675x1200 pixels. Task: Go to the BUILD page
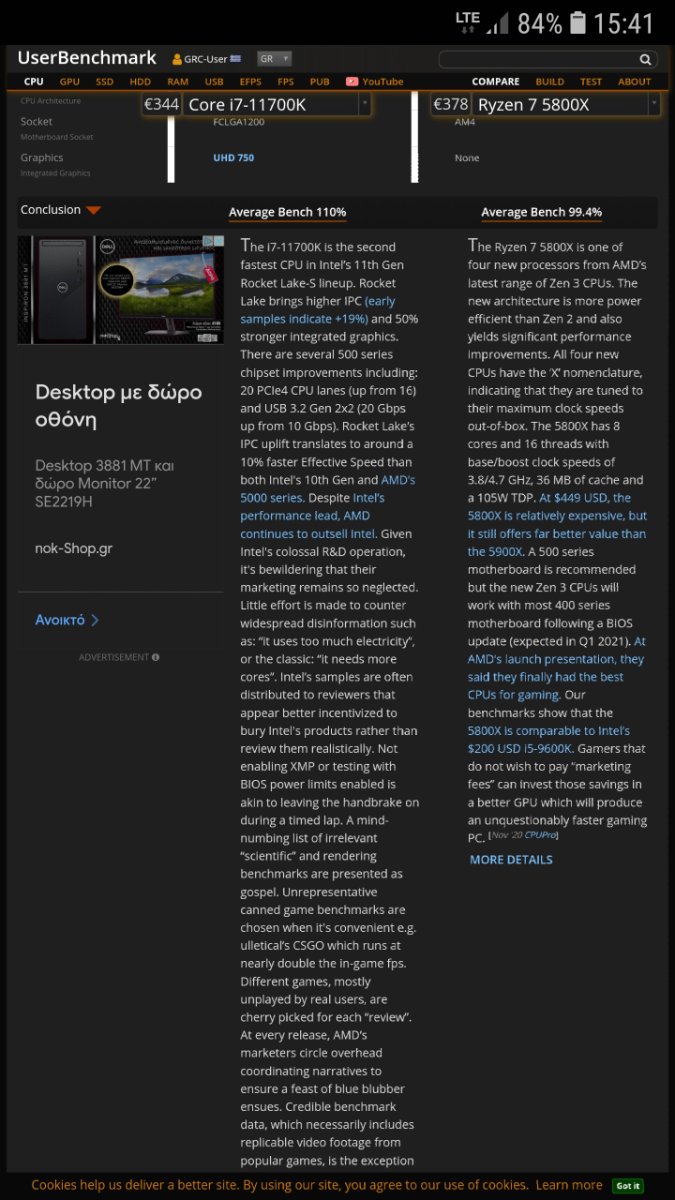(550, 82)
